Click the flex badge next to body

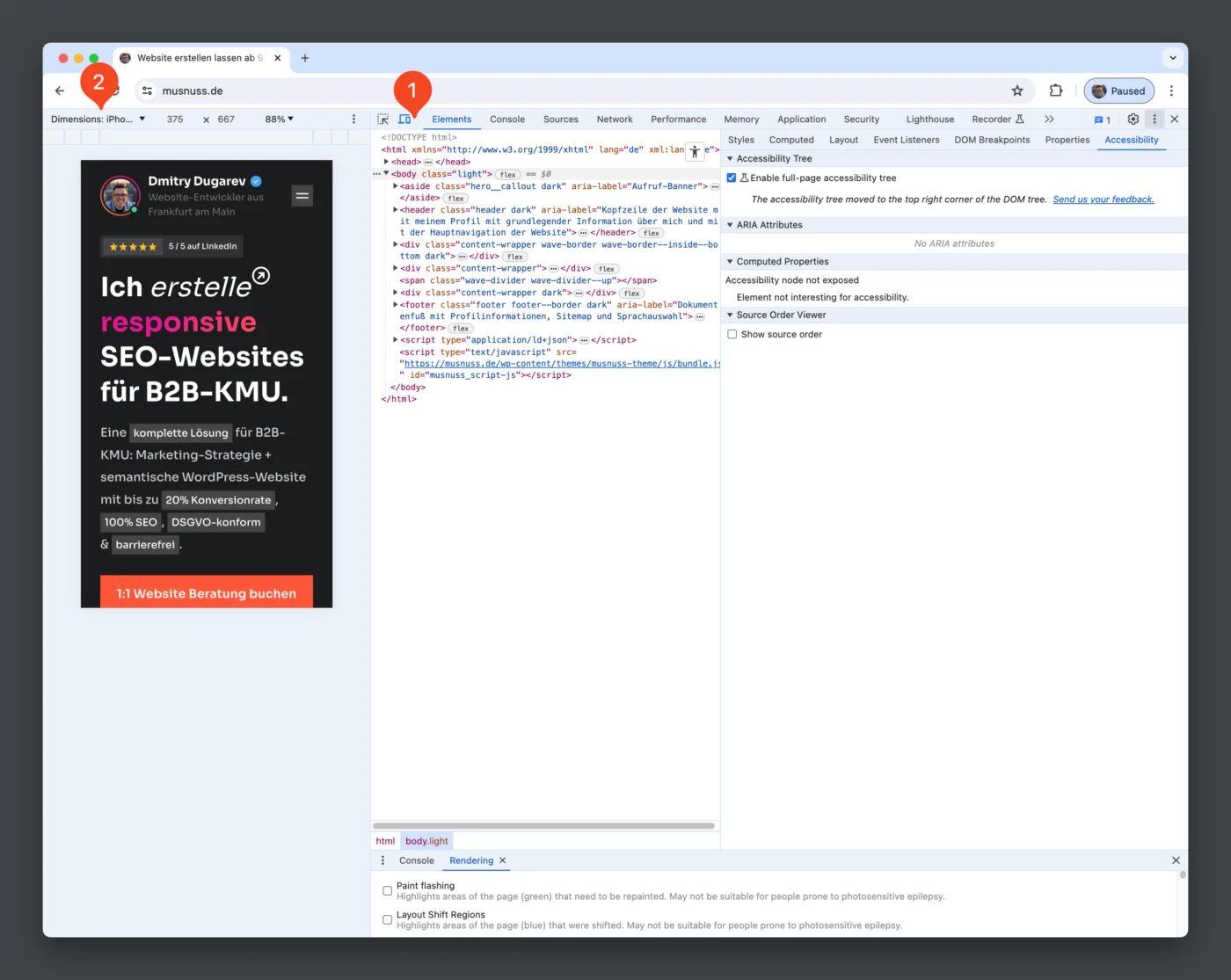pos(508,175)
